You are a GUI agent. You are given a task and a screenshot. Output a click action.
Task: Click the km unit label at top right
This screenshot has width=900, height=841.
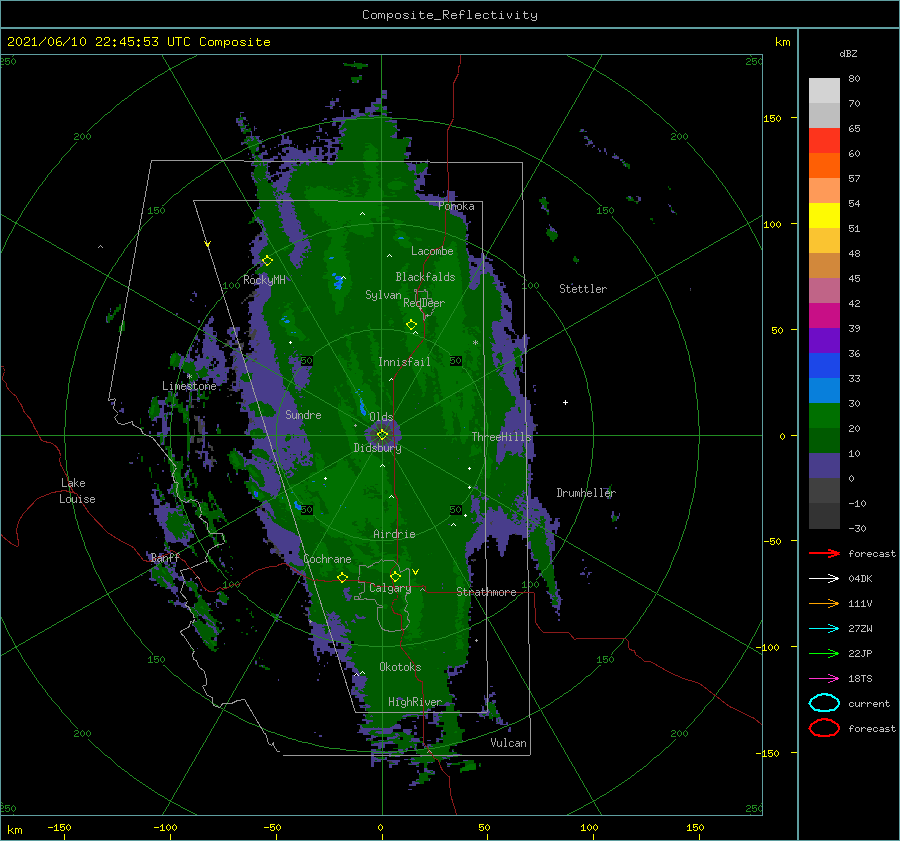click(782, 42)
